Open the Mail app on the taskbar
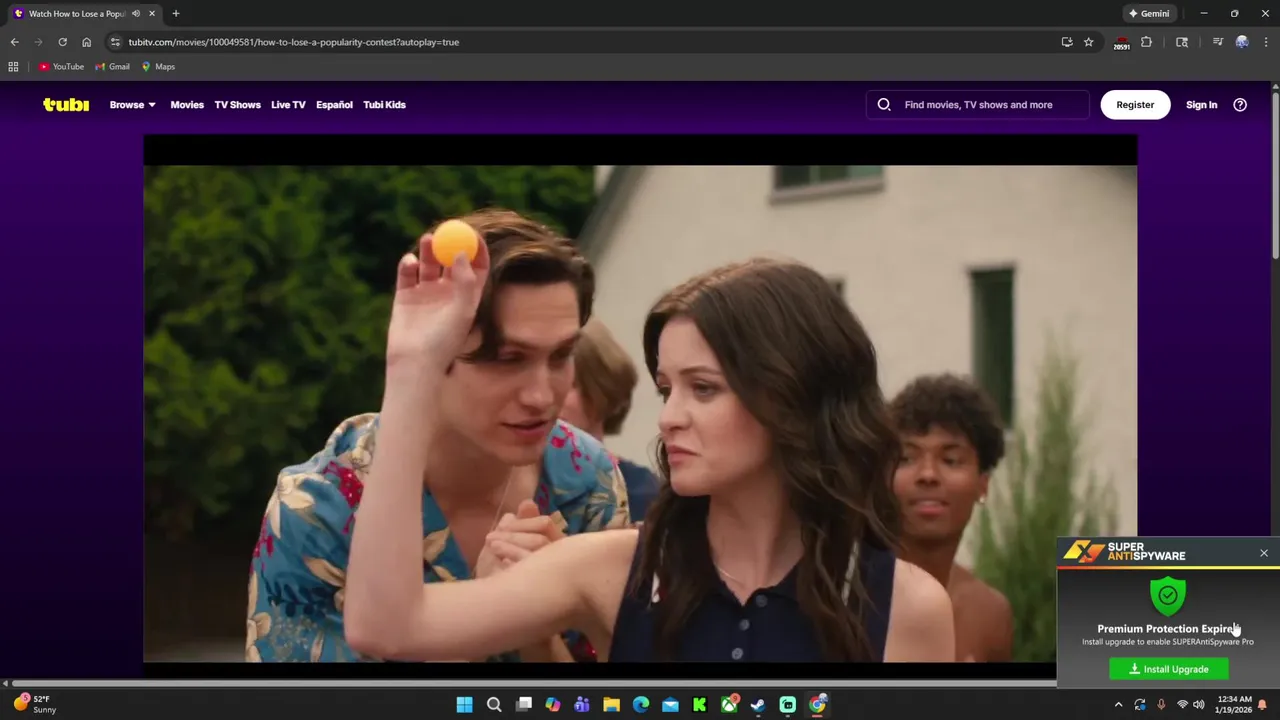Screen dimensions: 1280x720 click(670, 705)
